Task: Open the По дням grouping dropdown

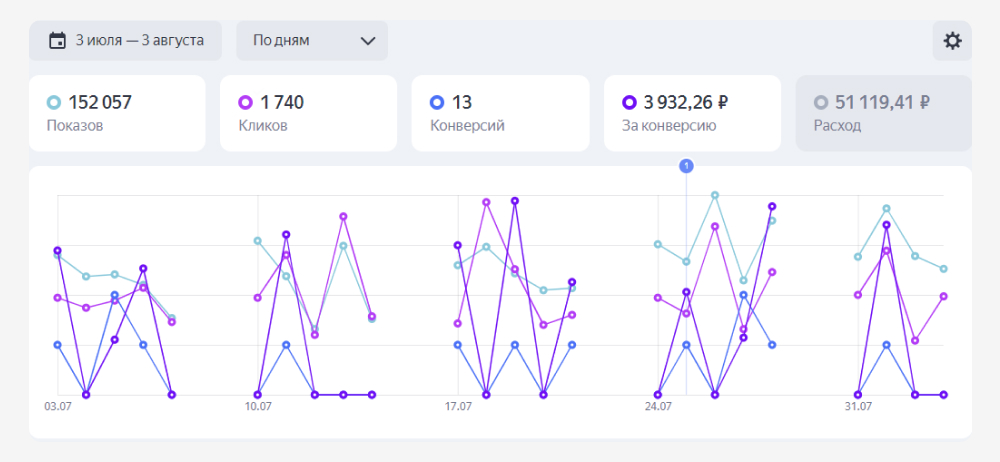Action: 312,41
